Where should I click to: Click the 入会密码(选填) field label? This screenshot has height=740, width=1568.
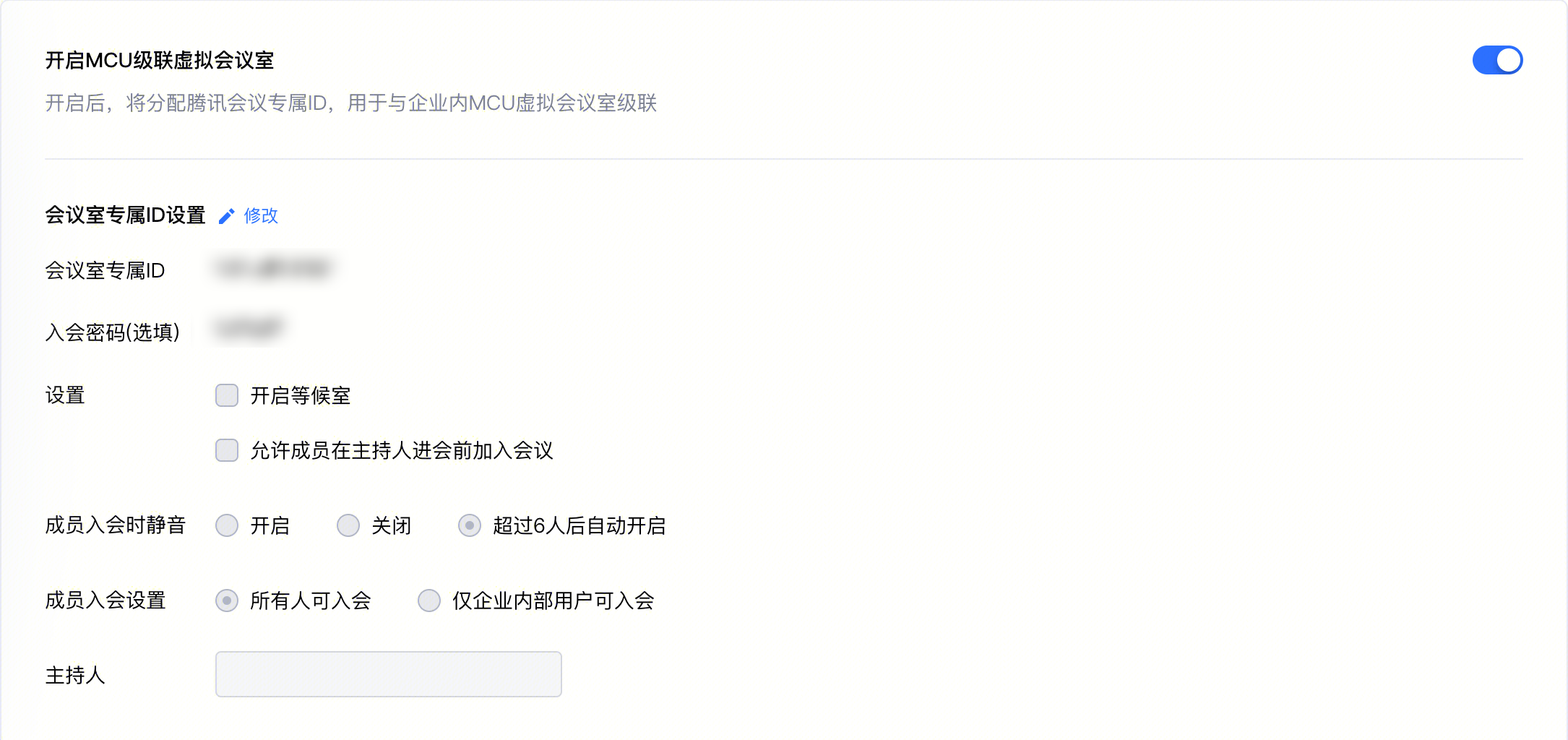pyautogui.click(x=113, y=332)
